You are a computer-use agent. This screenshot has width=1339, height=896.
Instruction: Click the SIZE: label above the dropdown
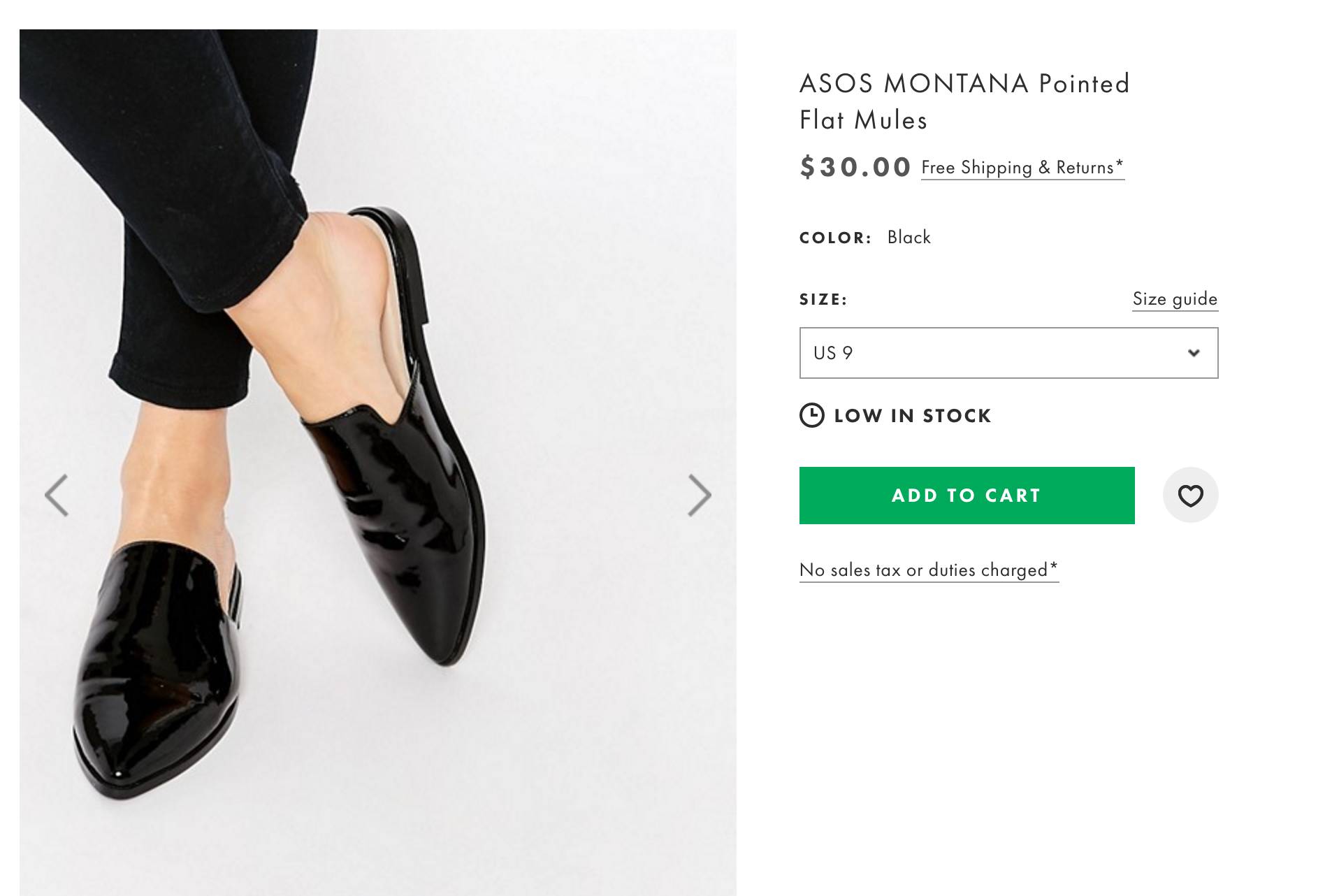coord(823,299)
